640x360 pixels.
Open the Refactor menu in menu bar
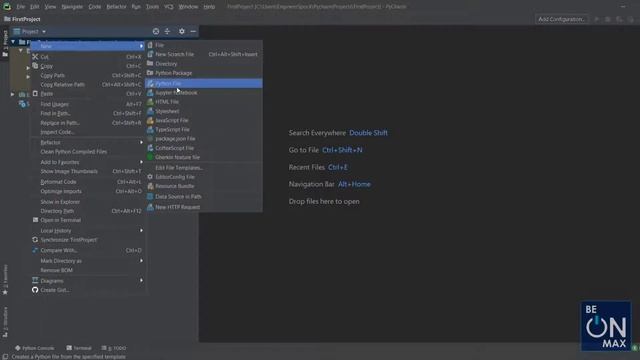pos(116,7)
